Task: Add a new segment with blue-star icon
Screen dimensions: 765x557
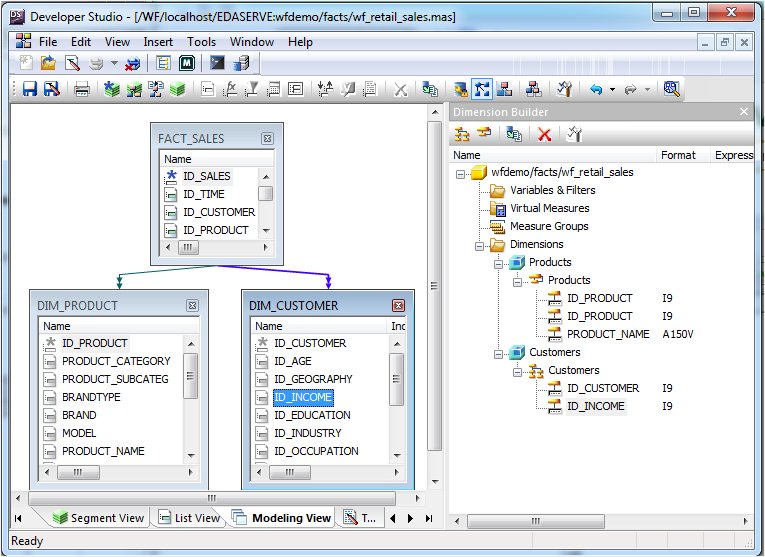Action: tap(112, 89)
